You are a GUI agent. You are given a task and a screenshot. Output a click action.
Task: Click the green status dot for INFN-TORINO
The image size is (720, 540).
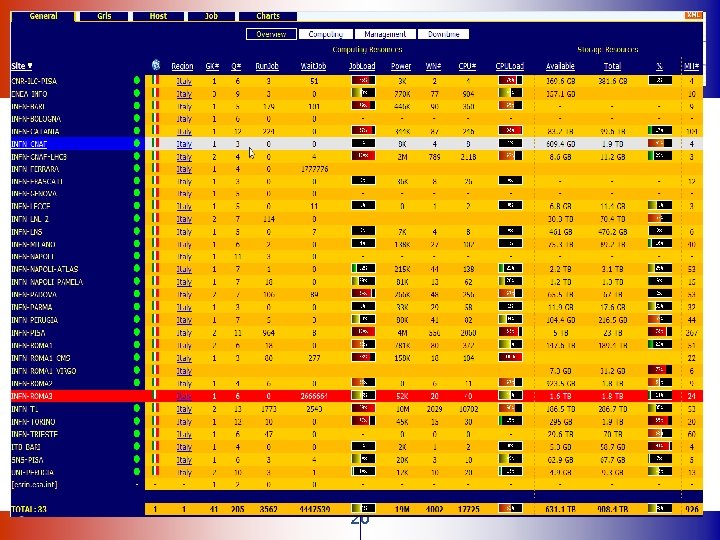tap(137, 421)
